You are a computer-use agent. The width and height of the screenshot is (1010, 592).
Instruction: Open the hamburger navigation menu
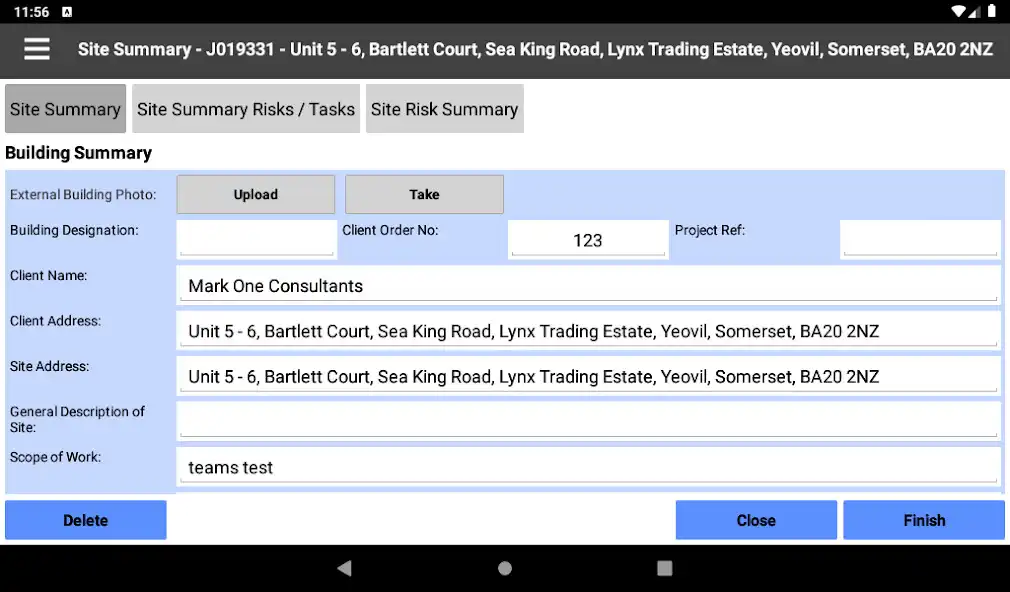click(37, 49)
